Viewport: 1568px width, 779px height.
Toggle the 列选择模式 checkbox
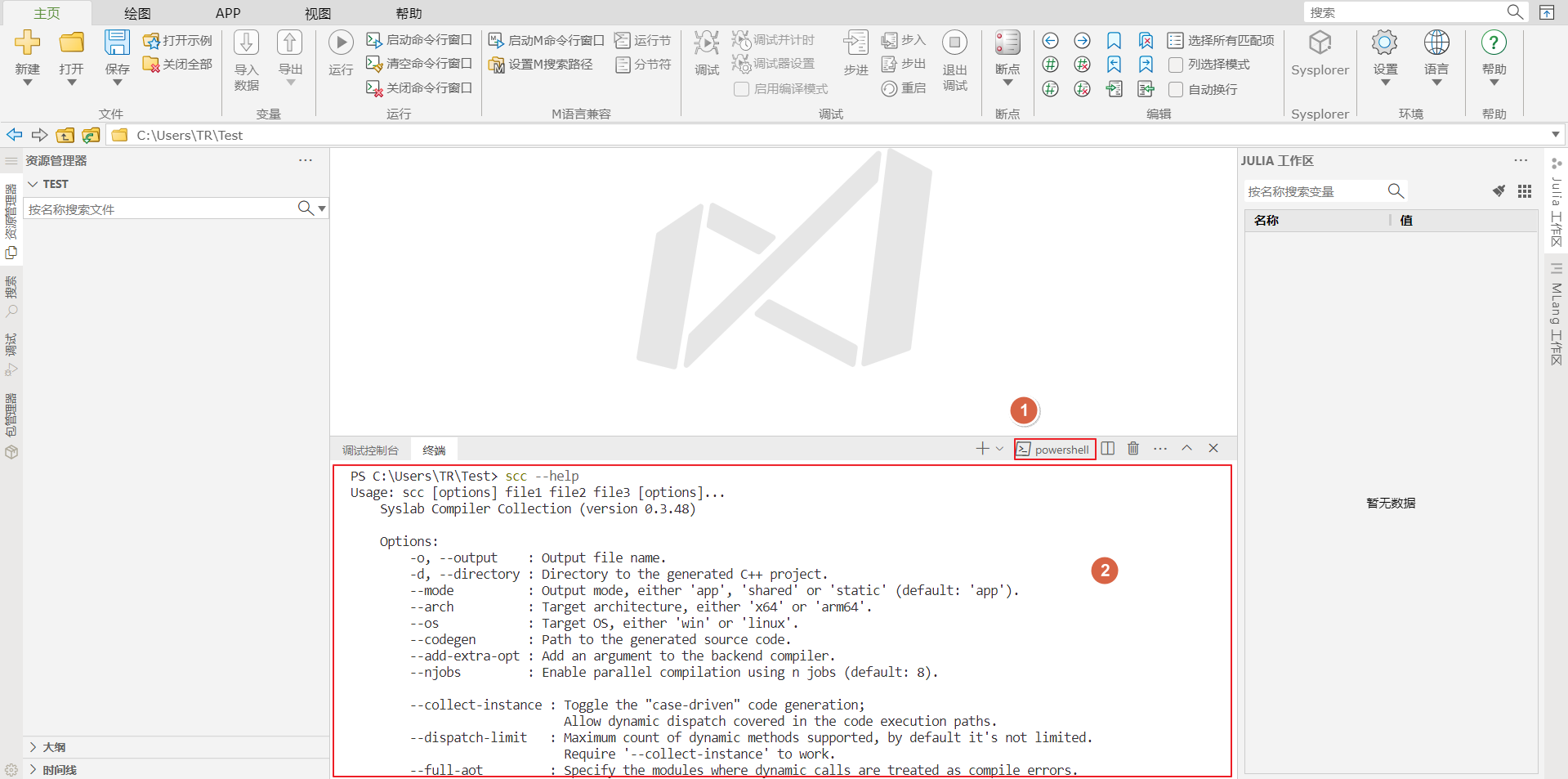point(1176,65)
